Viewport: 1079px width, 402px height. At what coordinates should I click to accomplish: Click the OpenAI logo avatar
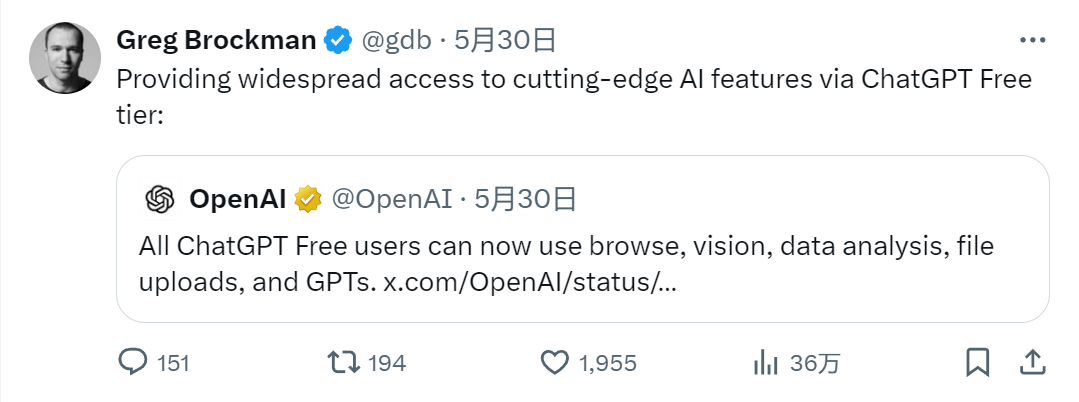tap(160, 200)
